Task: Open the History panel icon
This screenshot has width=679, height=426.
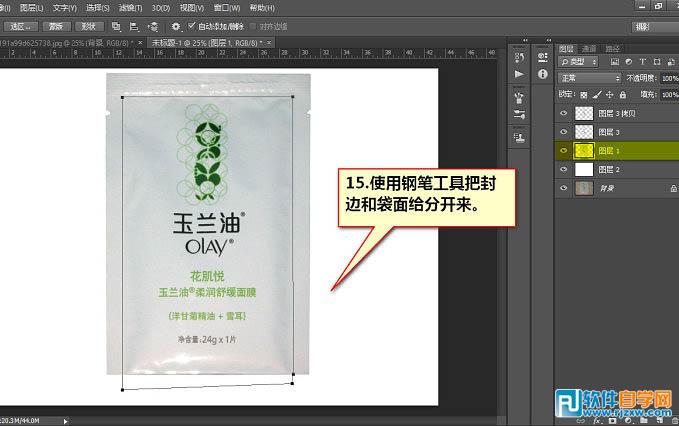Action: [x=519, y=57]
